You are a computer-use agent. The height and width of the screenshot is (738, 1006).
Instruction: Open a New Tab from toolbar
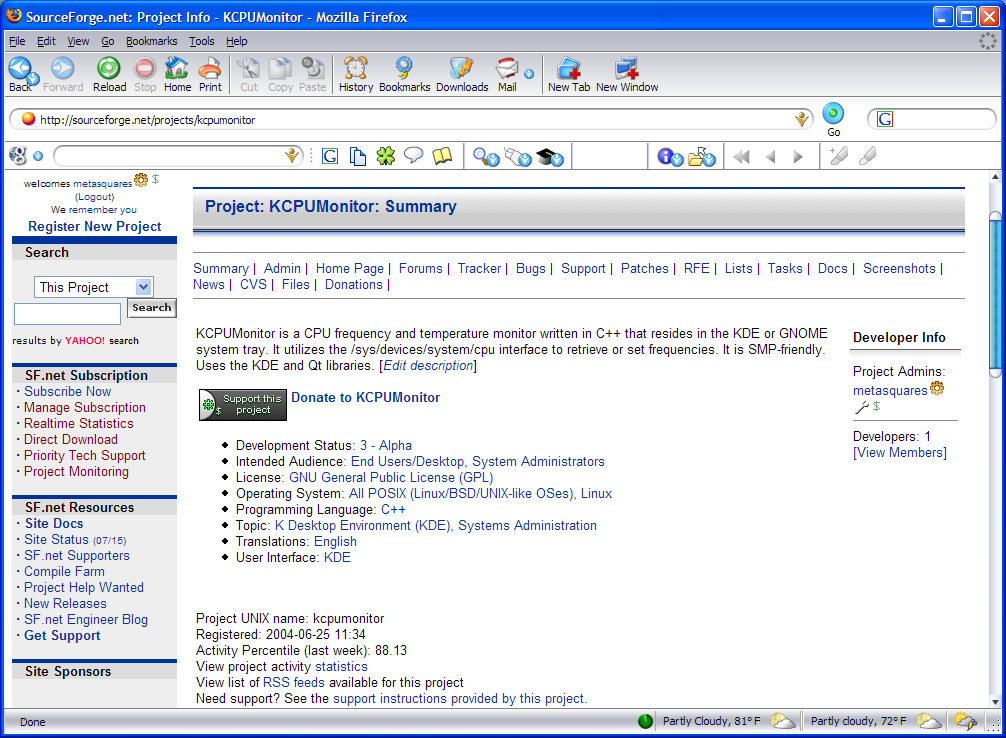[x=569, y=73]
